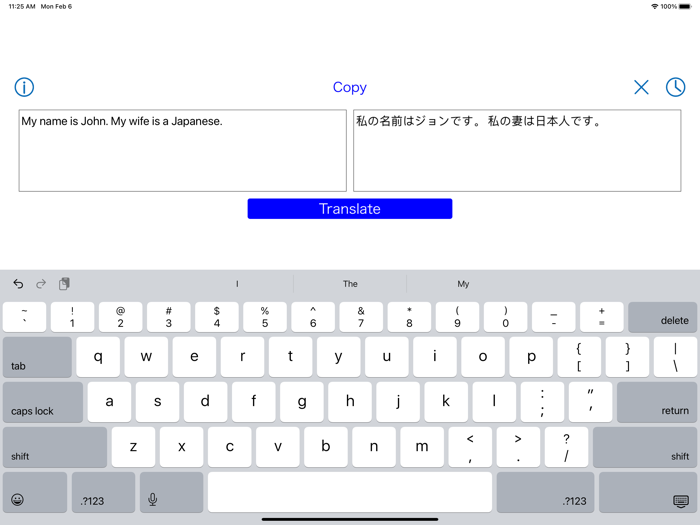The width and height of the screenshot is (700, 525).
Task: Tap the plus equals key
Action: 602,317
